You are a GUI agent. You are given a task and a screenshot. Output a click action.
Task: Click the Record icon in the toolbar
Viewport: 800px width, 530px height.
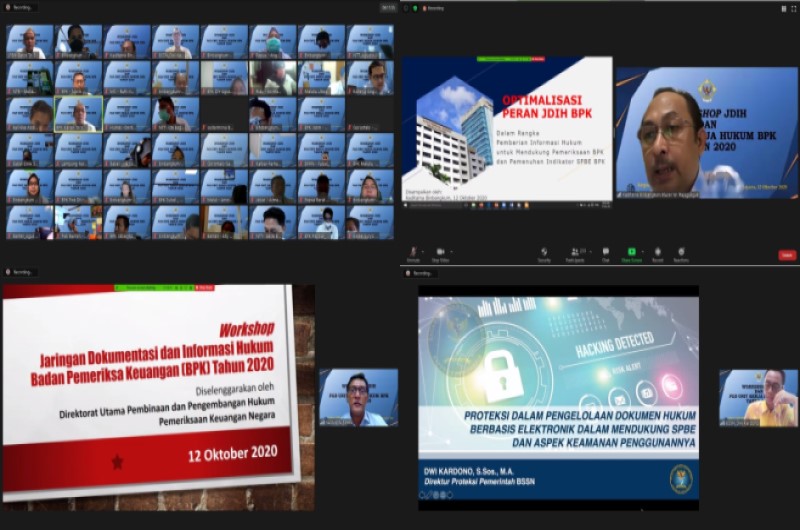tap(658, 254)
